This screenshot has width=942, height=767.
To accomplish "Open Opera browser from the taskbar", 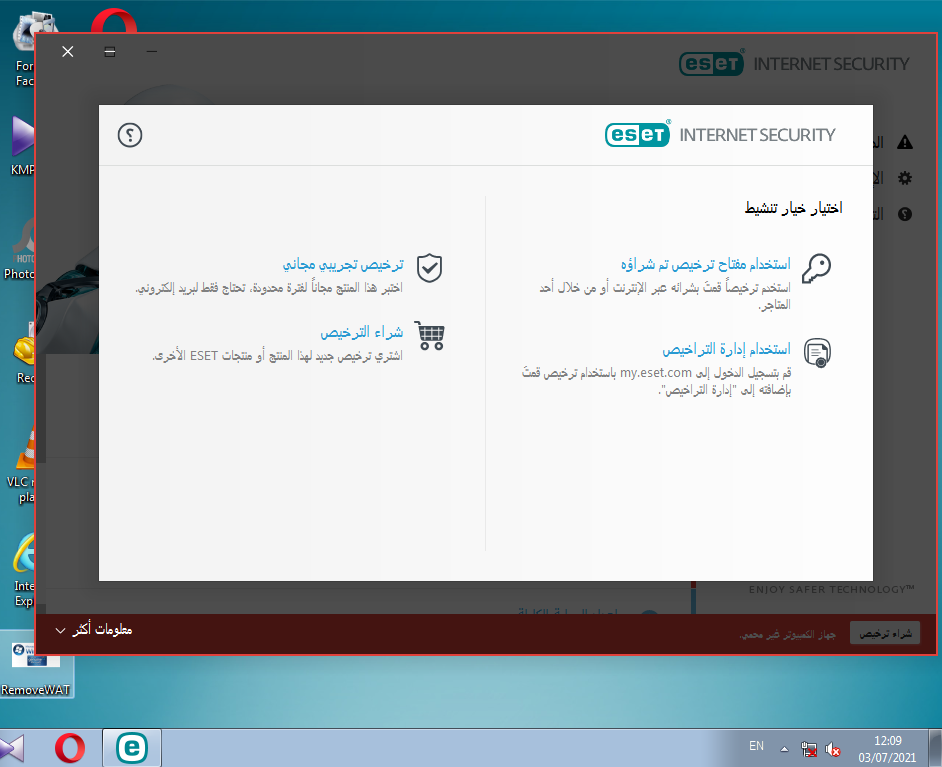I will pyautogui.click(x=70, y=748).
